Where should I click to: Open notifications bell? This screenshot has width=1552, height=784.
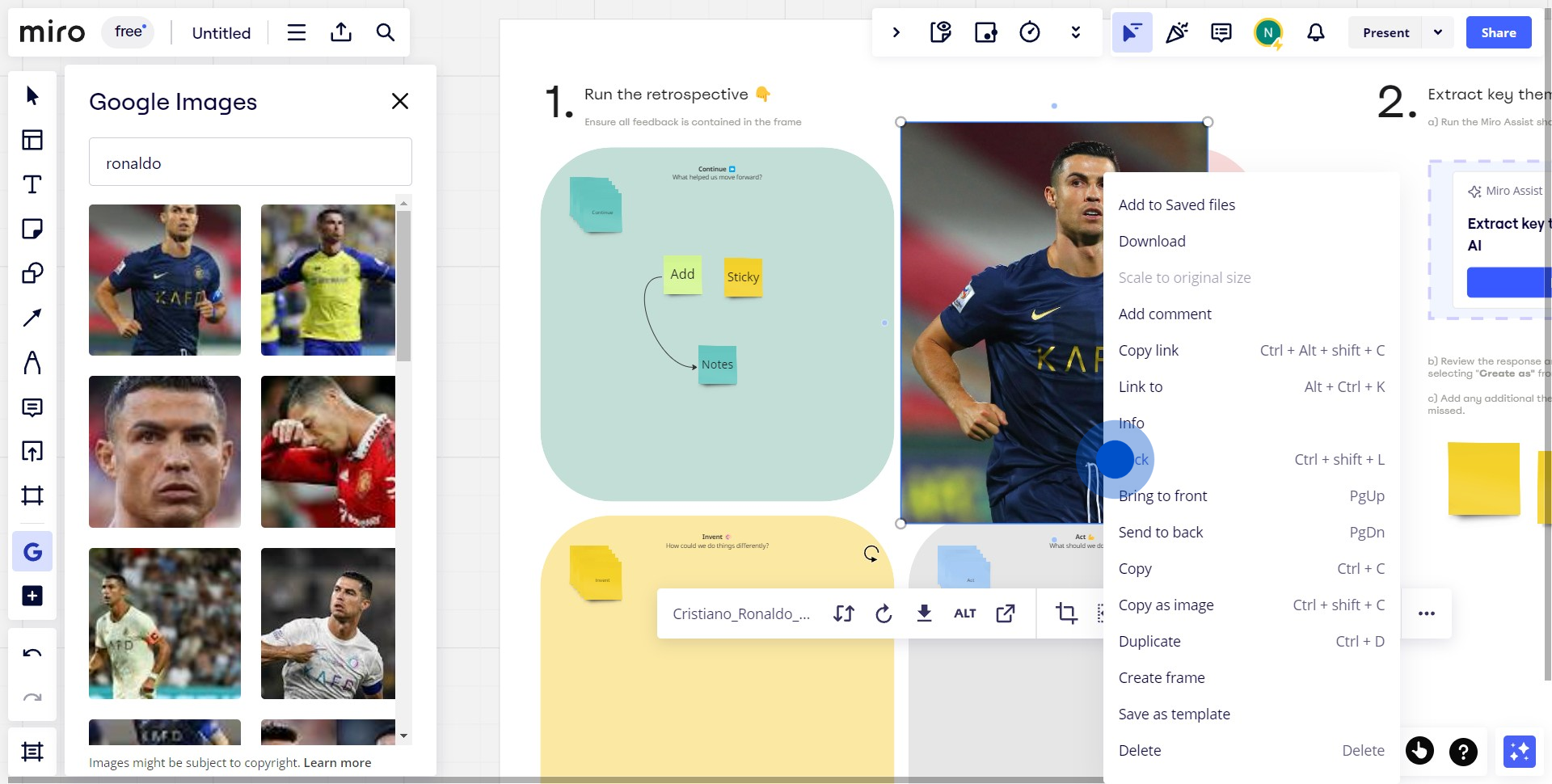1316,32
